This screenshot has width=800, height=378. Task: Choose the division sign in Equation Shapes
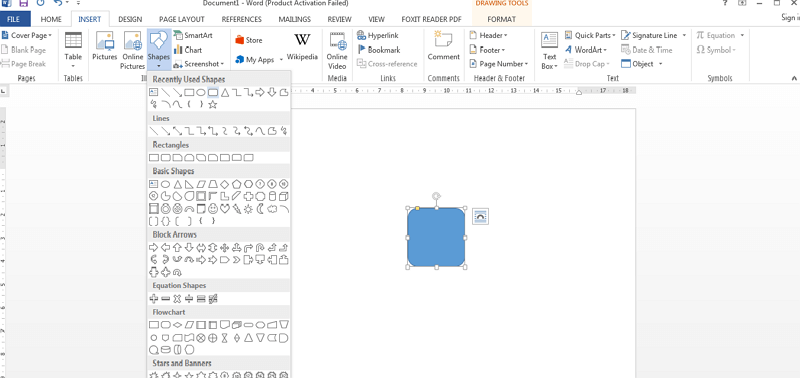(189, 299)
